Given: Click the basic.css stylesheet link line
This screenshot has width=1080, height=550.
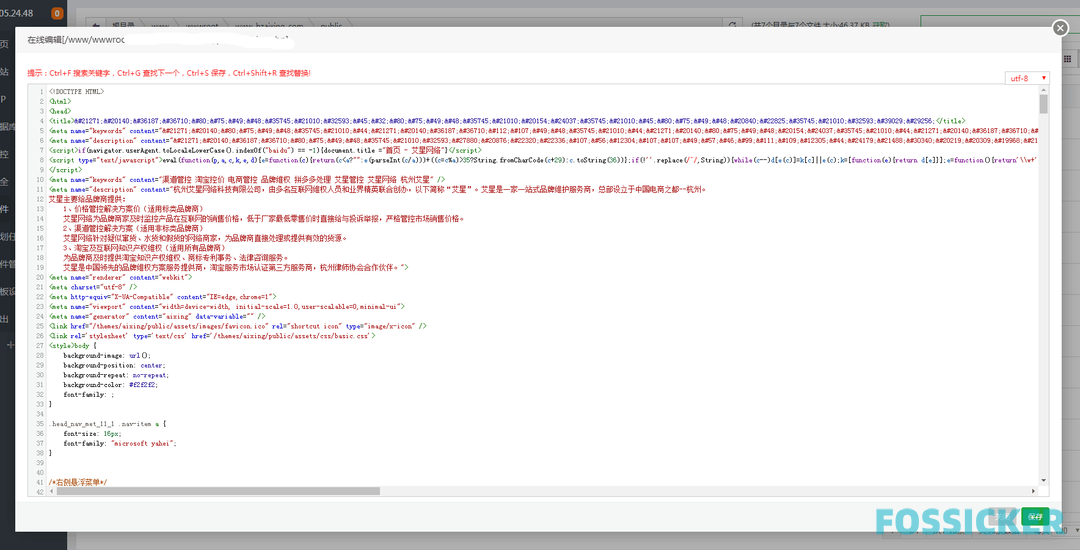Looking at the screenshot, I should click(x=212, y=335).
